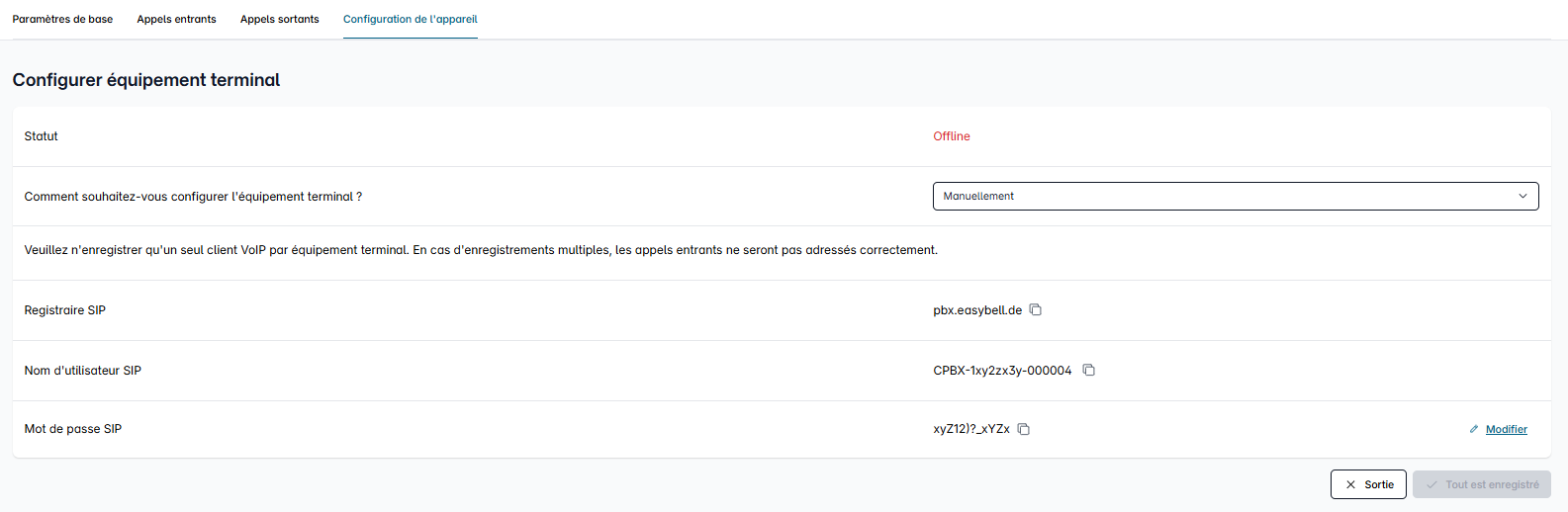The width and height of the screenshot is (1568, 512).
Task: Click the Sortie button
Action: tap(1368, 484)
